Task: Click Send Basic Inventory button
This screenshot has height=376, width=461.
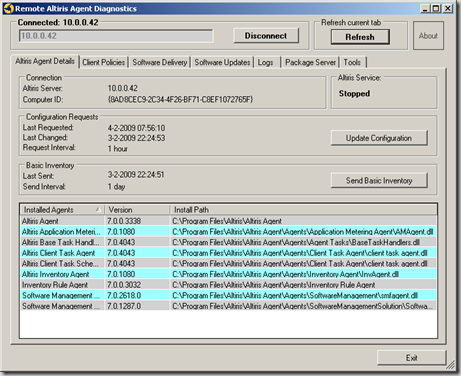Action: [x=379, y=180]
